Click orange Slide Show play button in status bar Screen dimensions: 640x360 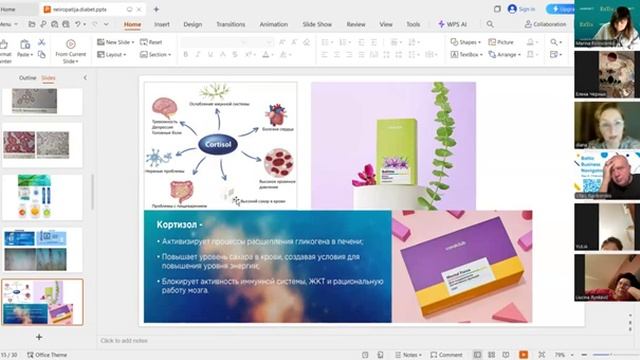point(523,355)
